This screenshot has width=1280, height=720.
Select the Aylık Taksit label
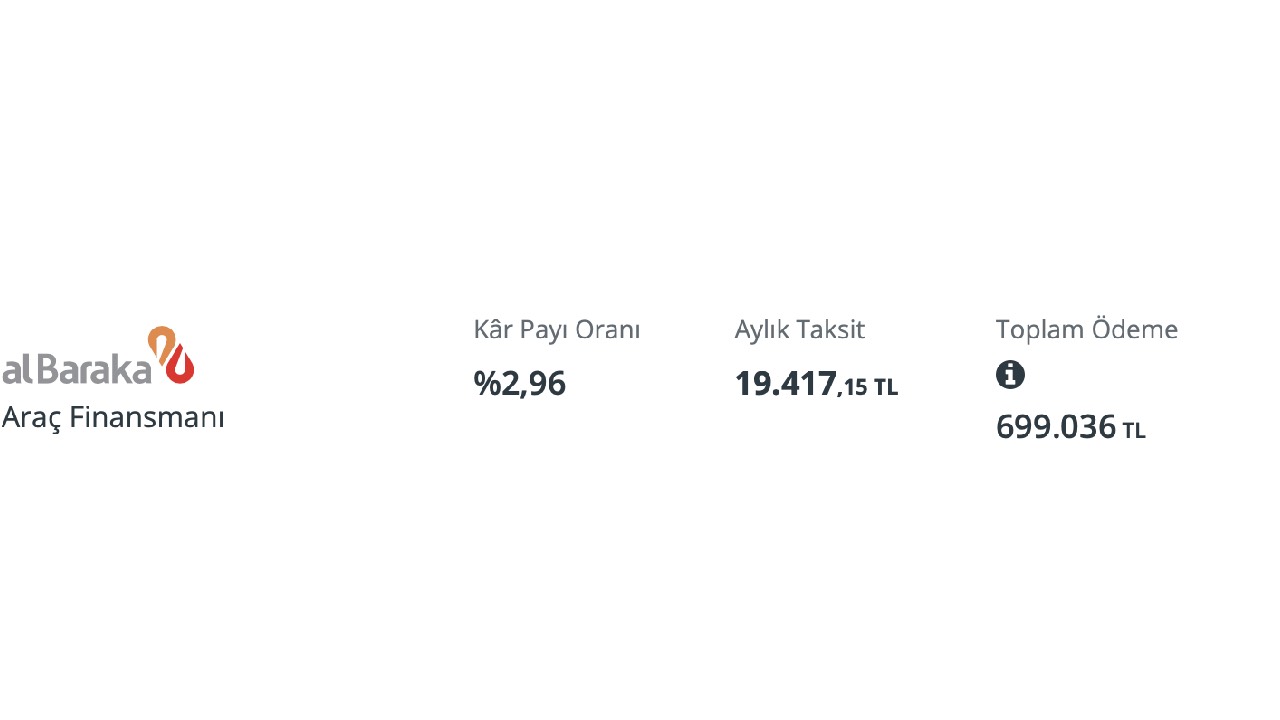click(x=799, y=329)
